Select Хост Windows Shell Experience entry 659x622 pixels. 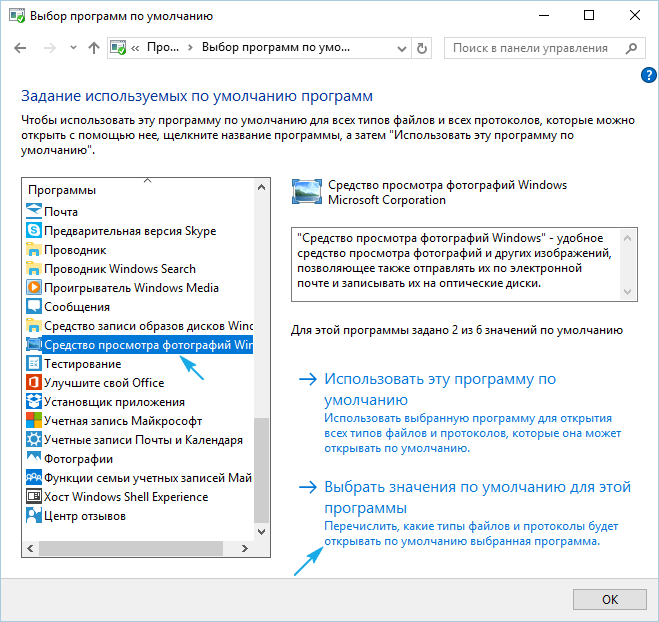pyautogui.click(x=126, y=497)
